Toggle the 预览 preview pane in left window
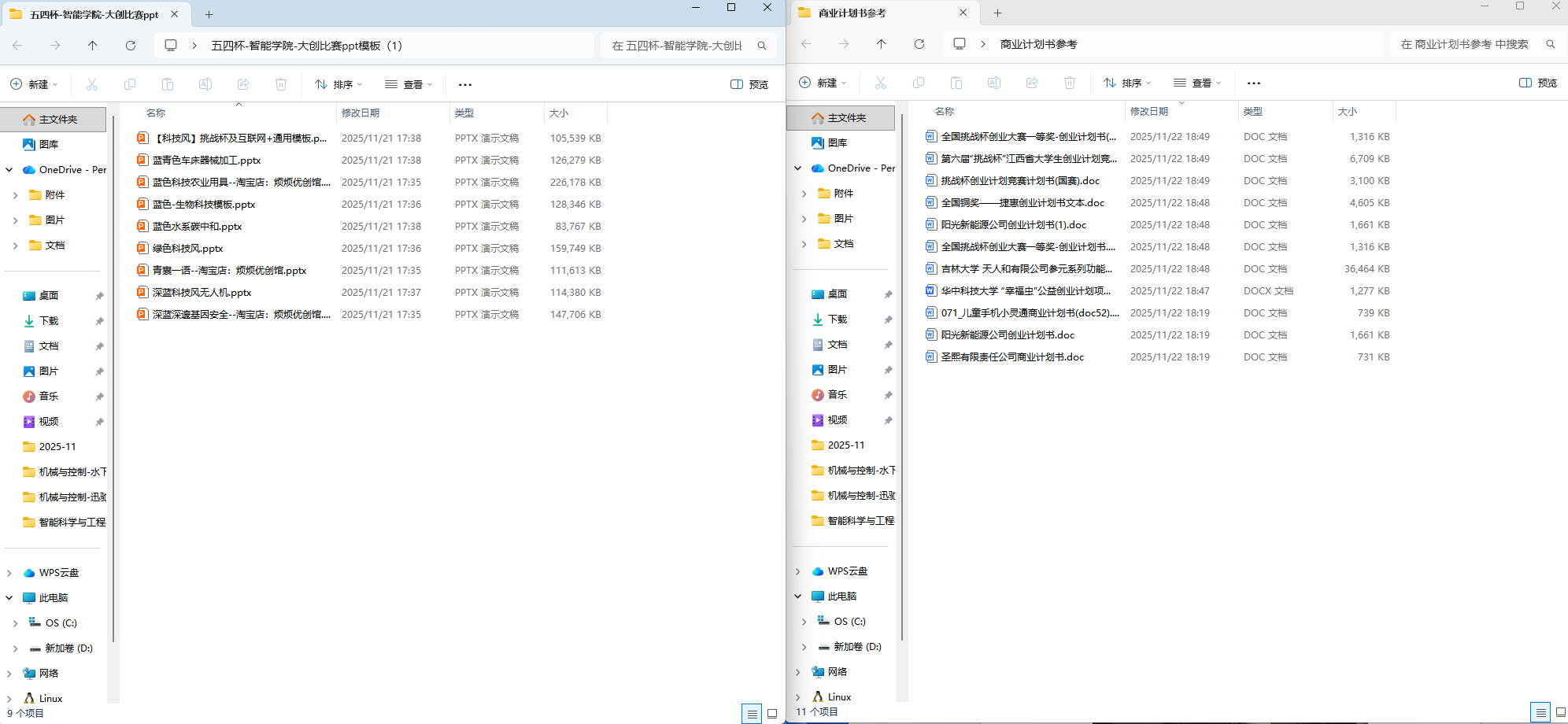This screenshot has height=724, width=1568. [x=749, y=84]
